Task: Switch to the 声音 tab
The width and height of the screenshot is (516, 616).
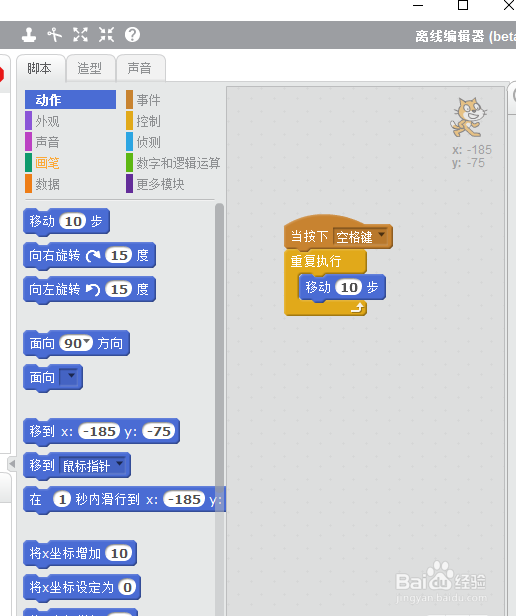Action: pyautogui.click(x=140, y=68)
